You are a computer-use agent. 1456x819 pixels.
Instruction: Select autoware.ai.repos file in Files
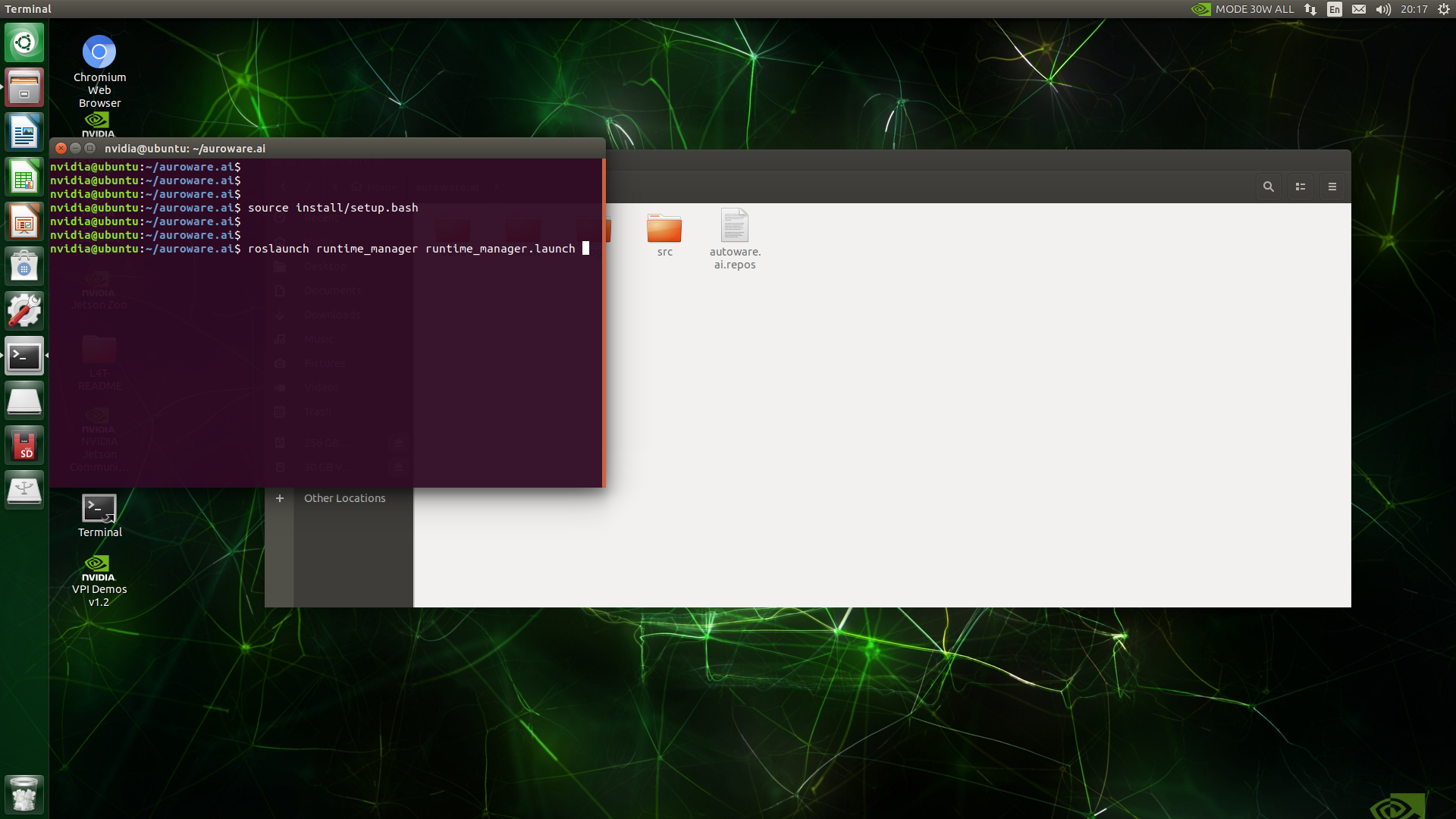tap(735, 239)
